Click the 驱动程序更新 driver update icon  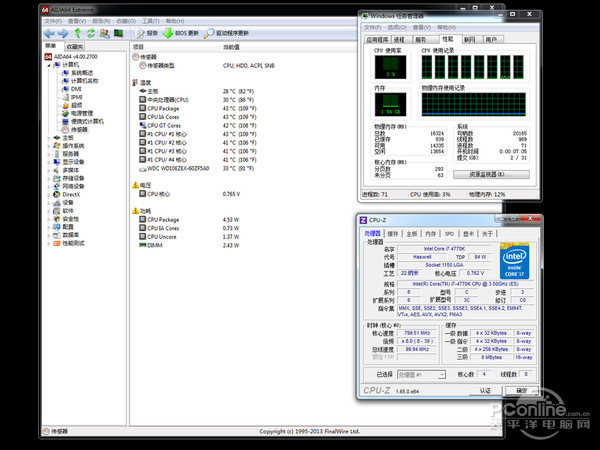point(209,33)
